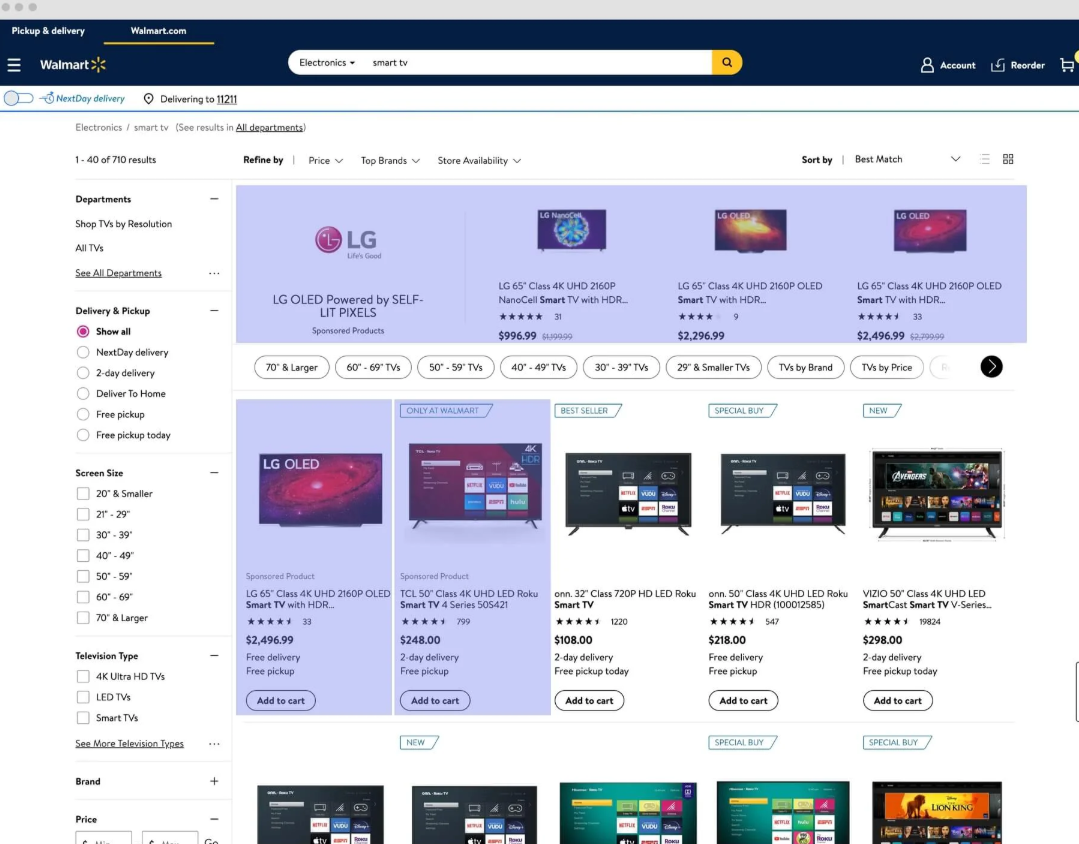The image size is (1079, 844).
Task: Open the LG OLED $2,296.99 TV thumbnail
Action: coord(750,231)
